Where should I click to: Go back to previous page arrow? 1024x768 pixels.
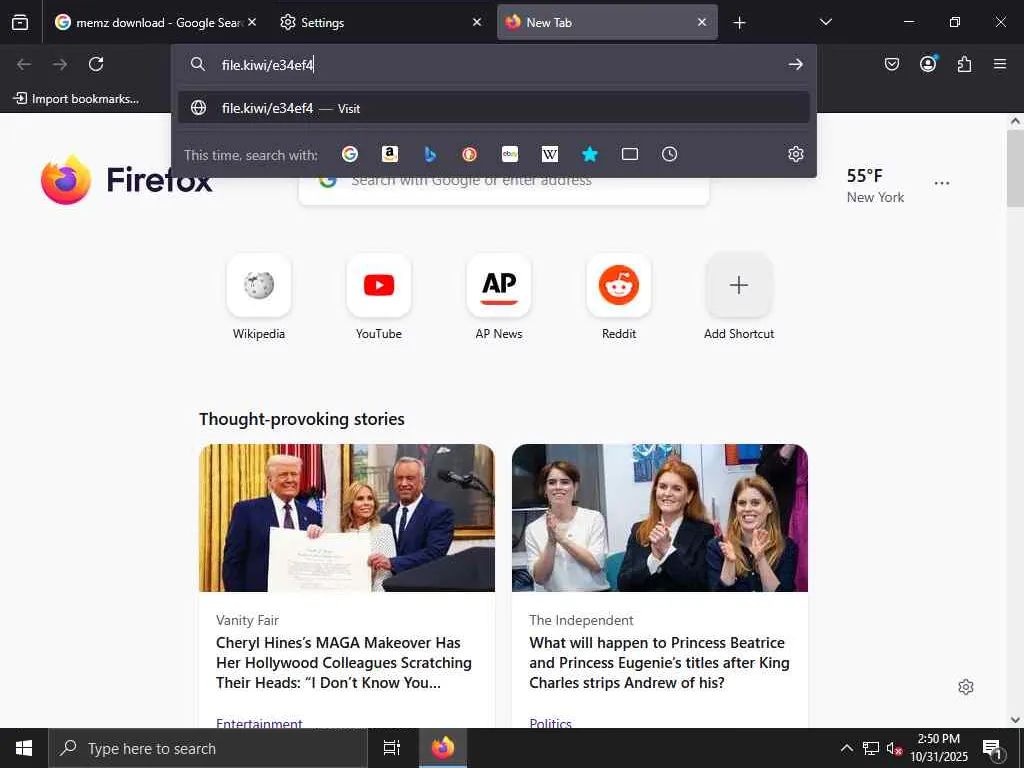point(24,64)
